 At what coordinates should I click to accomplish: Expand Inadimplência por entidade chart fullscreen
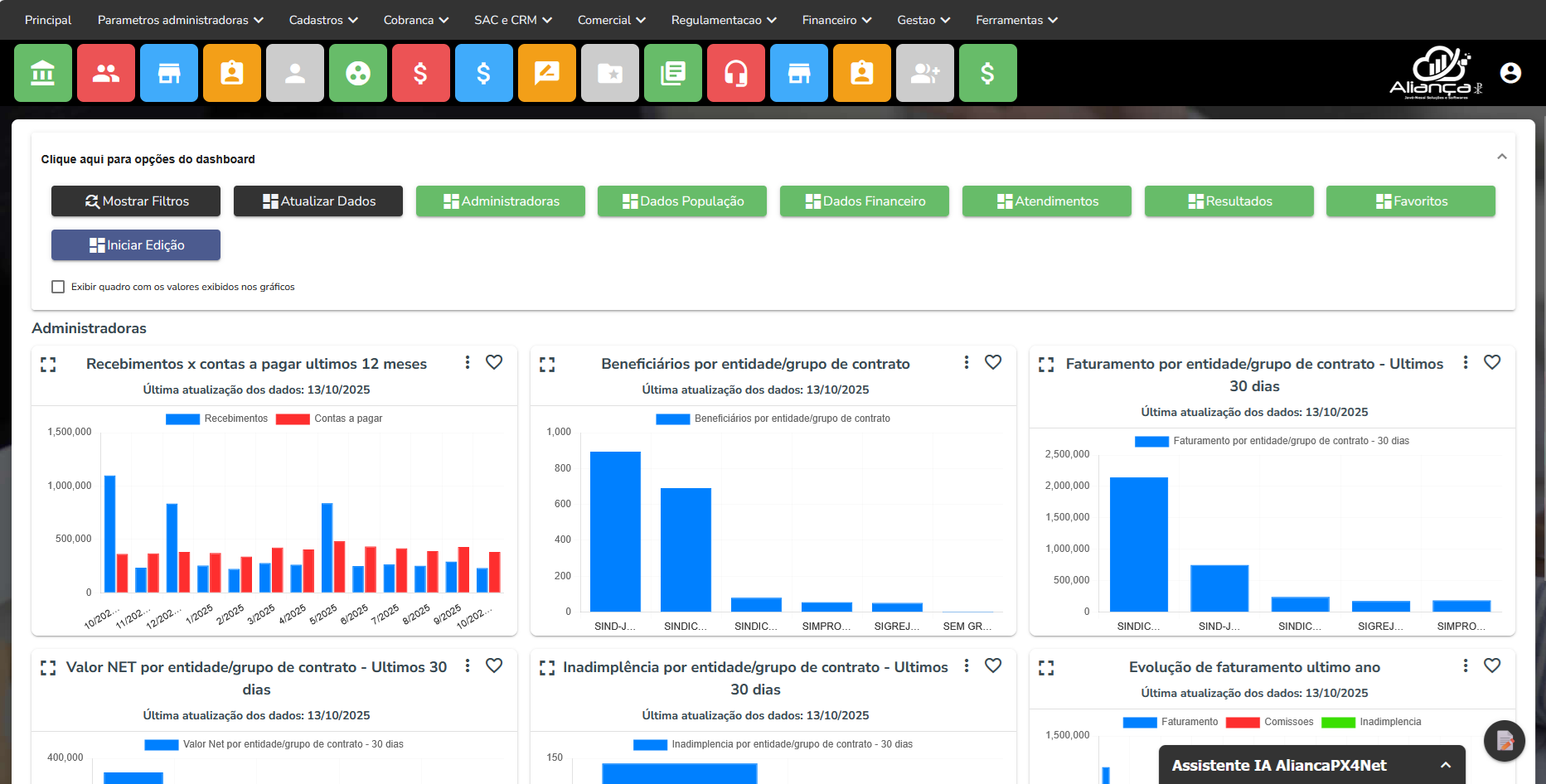(x=547, y=668)
